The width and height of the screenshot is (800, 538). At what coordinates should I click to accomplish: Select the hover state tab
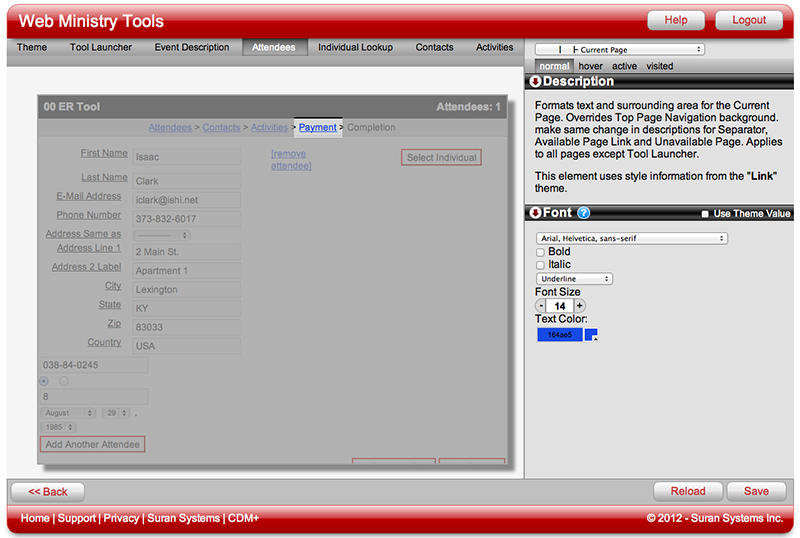(x=590, y=66)
